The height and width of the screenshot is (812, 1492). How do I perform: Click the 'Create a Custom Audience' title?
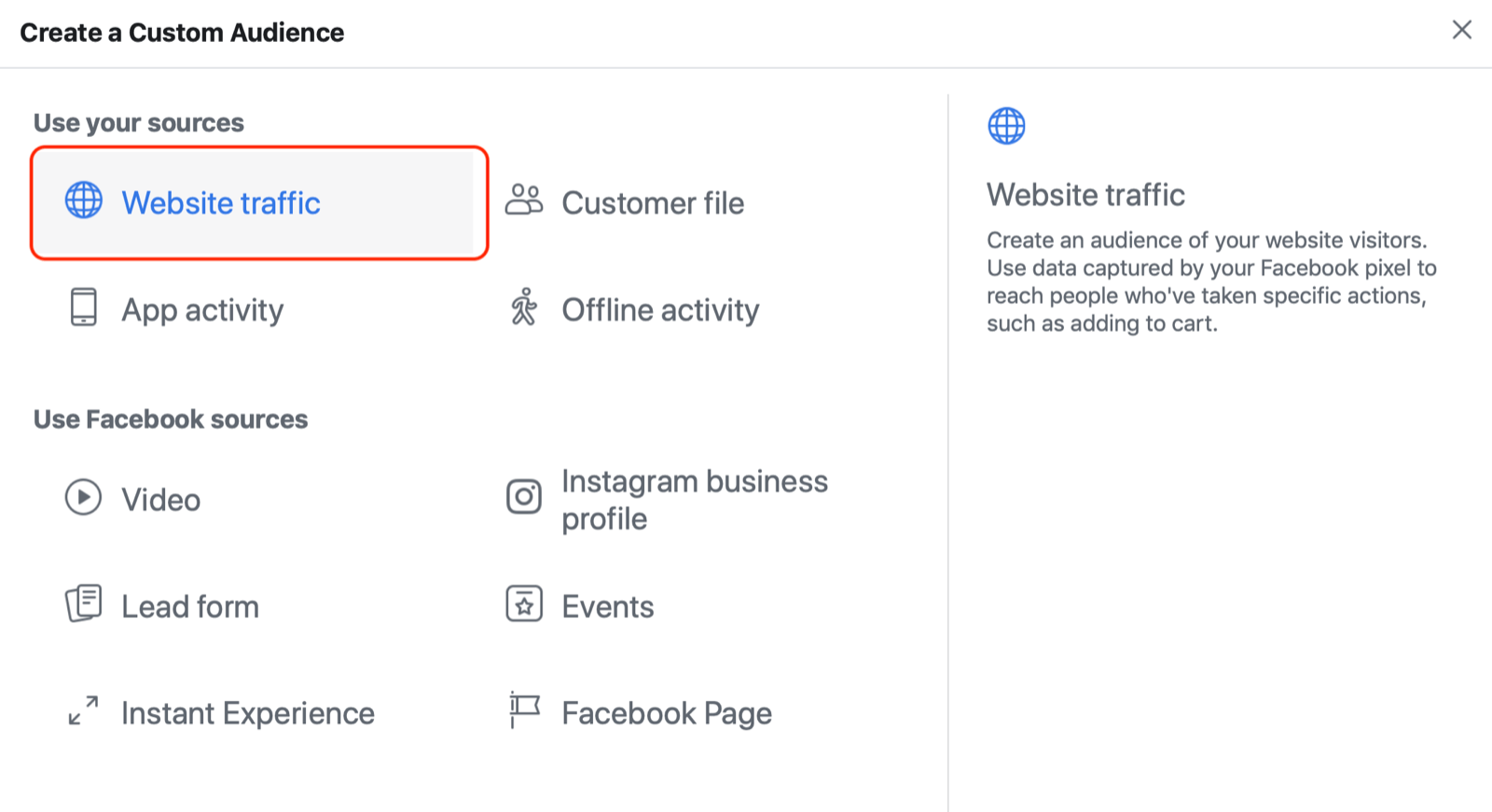[182, 33]
